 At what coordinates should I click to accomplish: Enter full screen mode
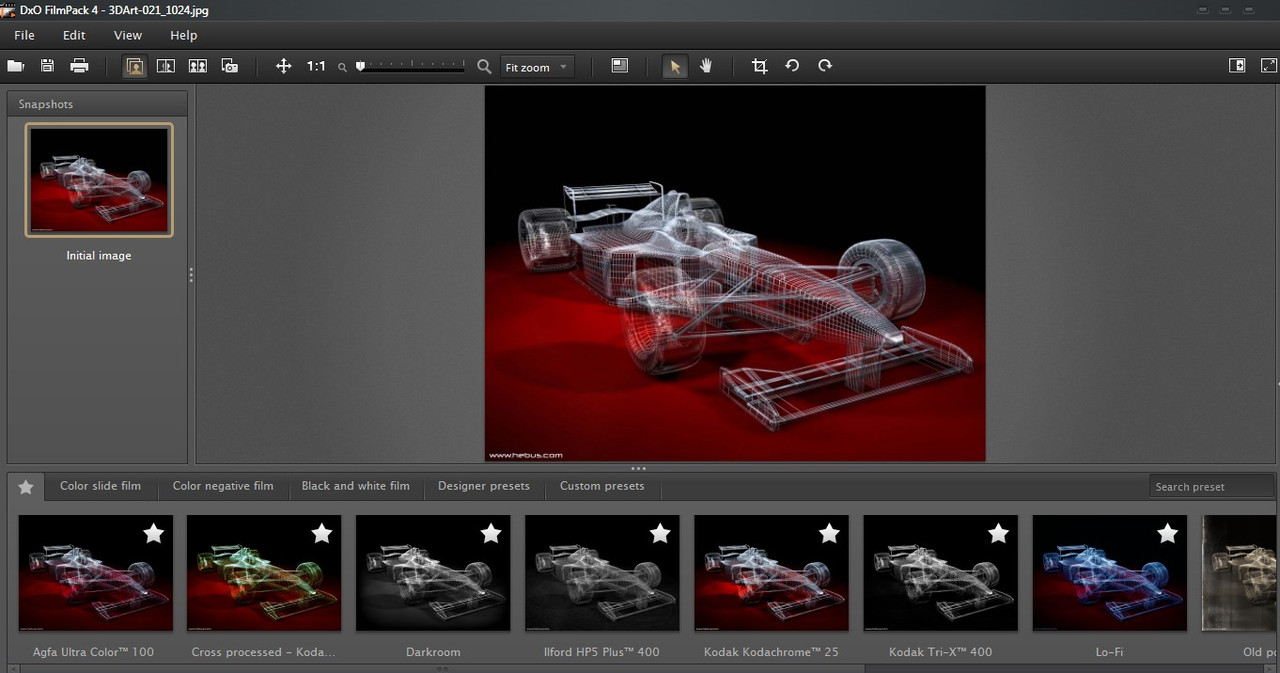pos(1269,66)
